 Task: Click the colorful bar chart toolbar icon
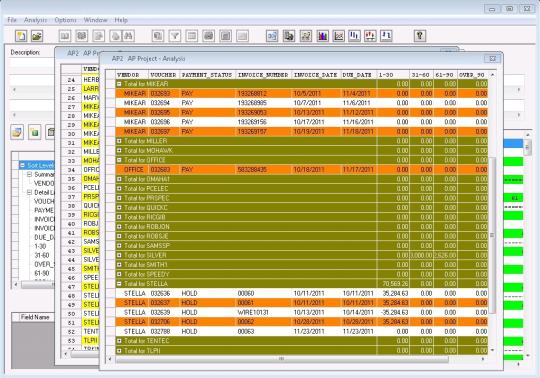coord(323,36)
